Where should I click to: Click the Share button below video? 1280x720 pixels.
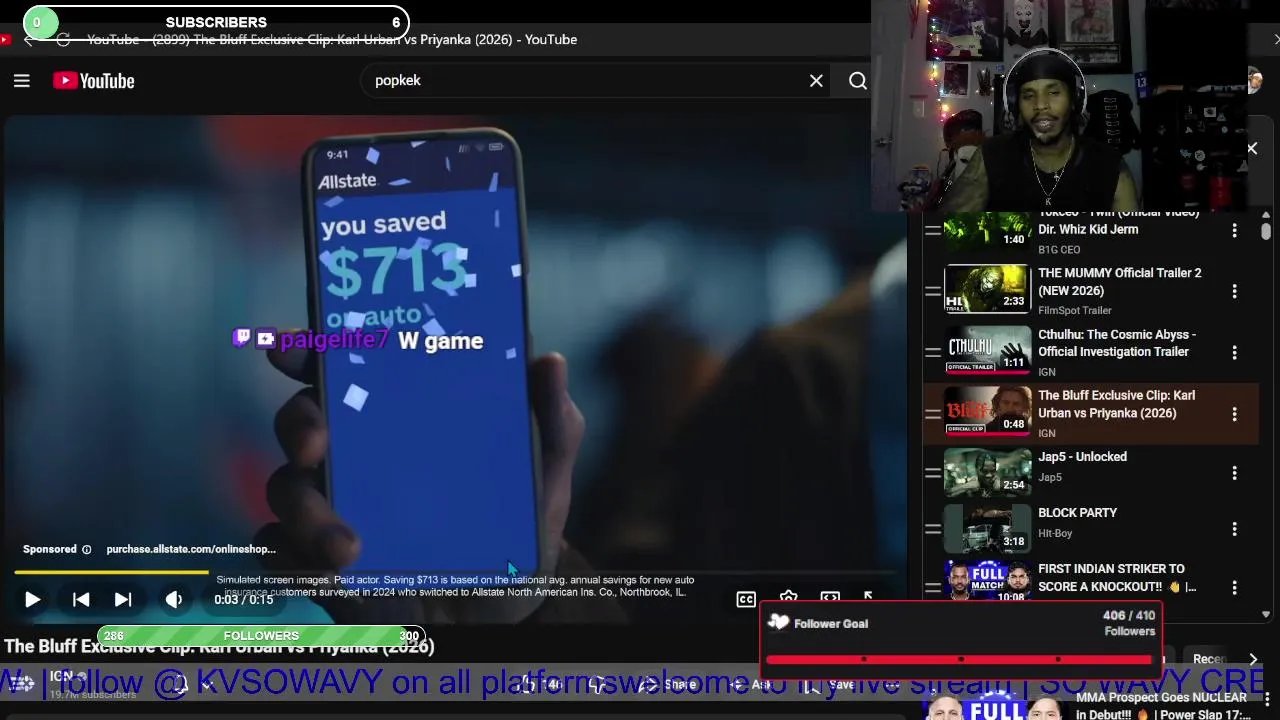tap(668, 685)
